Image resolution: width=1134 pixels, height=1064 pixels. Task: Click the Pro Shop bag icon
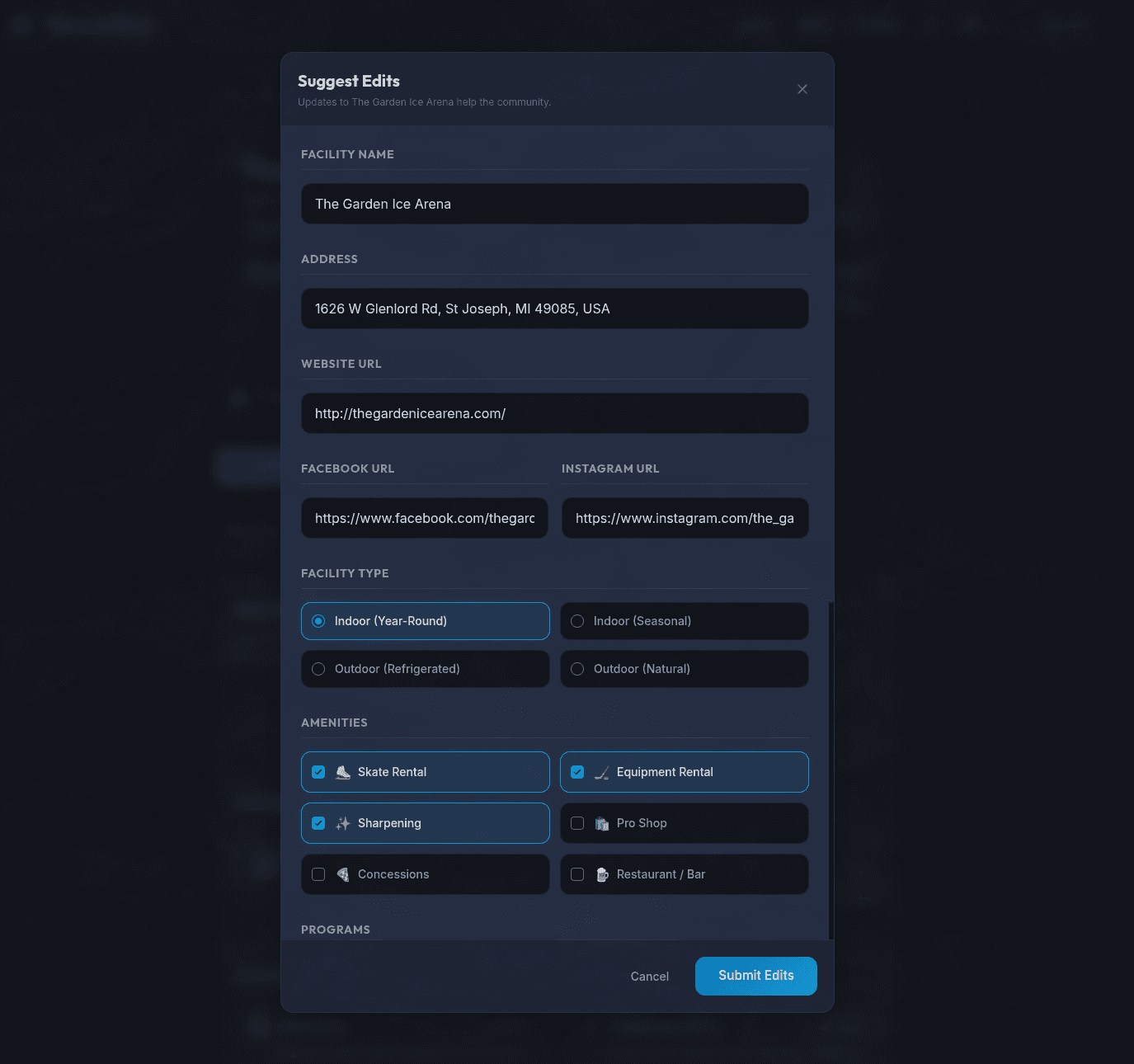pyautogui.click(x=602, y=823)
